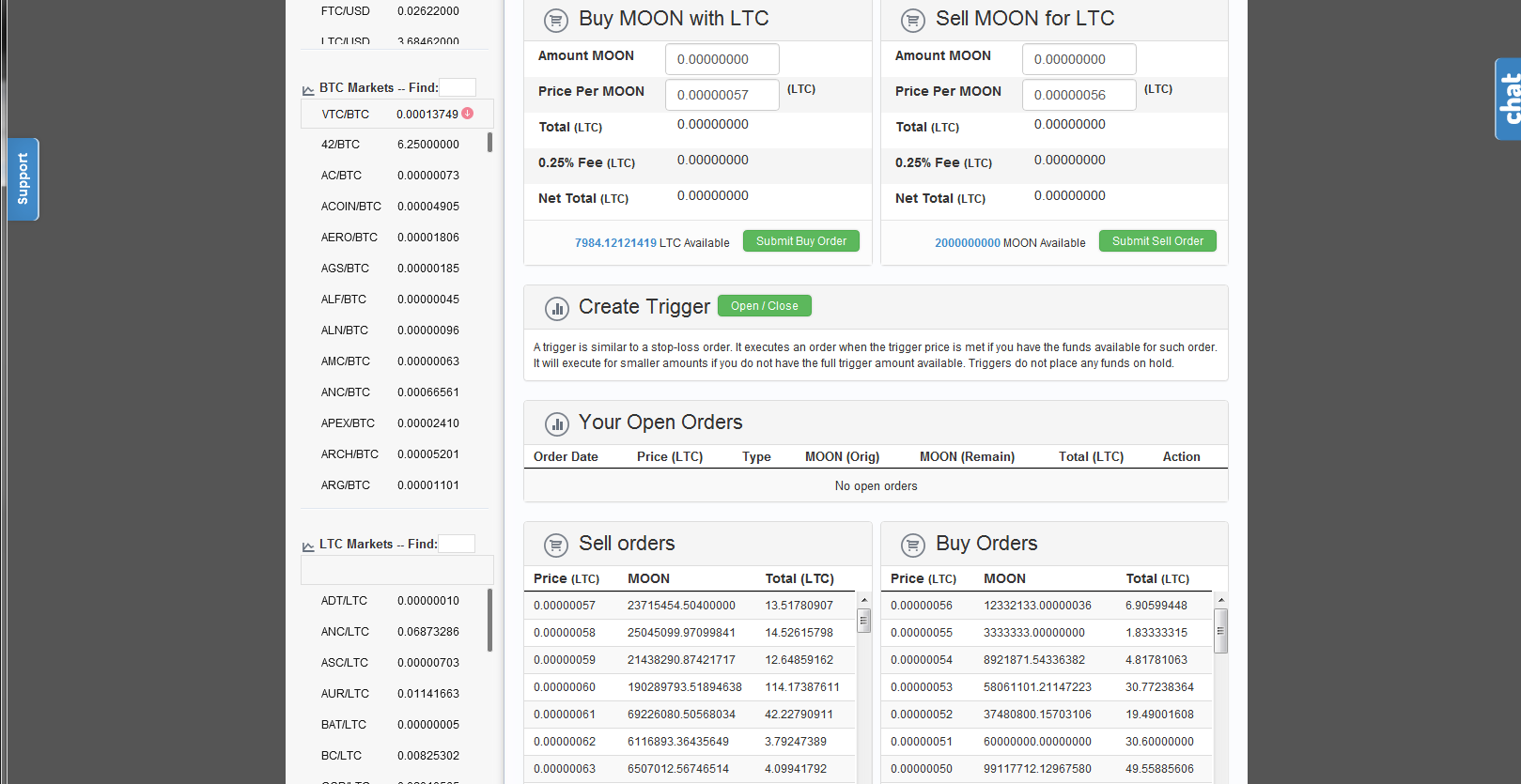The height and width of the screenshot is (784, 1521).
Task: Click the Your Open Orders chart icon
Action: pos(557,424)
